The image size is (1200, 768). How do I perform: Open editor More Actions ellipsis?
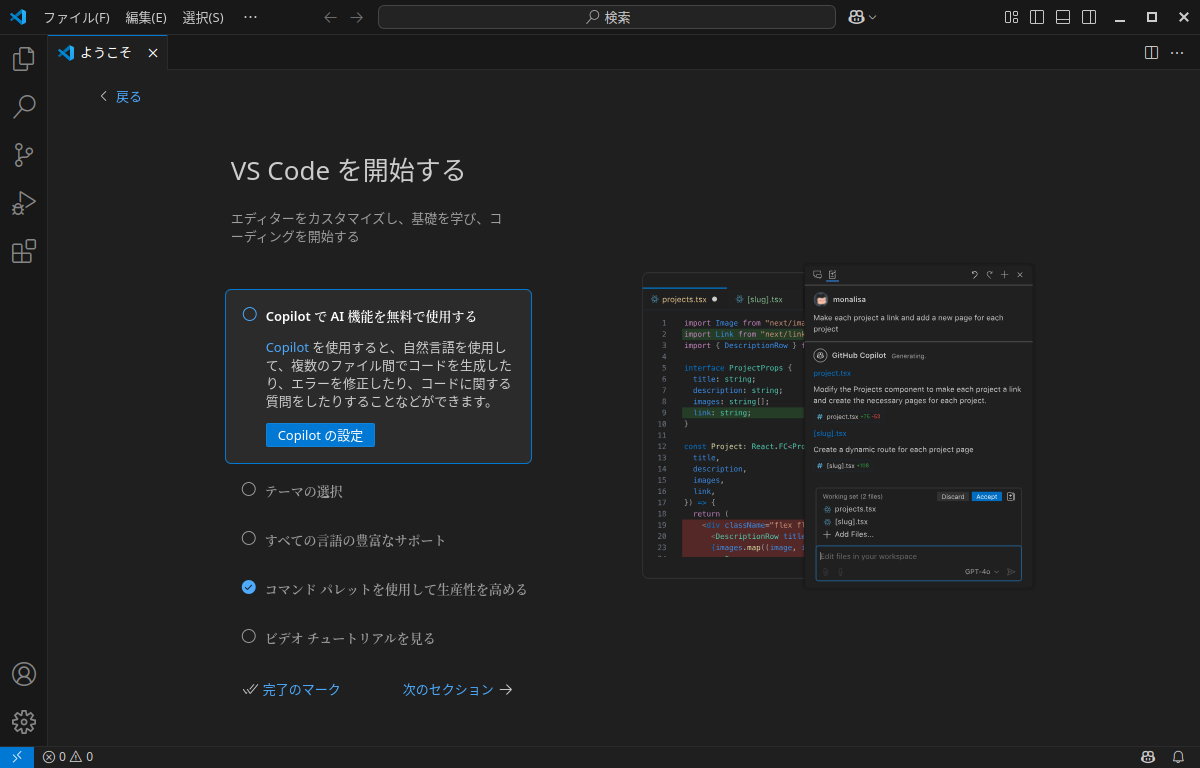pyautogui.click(x=1177, y=52)
